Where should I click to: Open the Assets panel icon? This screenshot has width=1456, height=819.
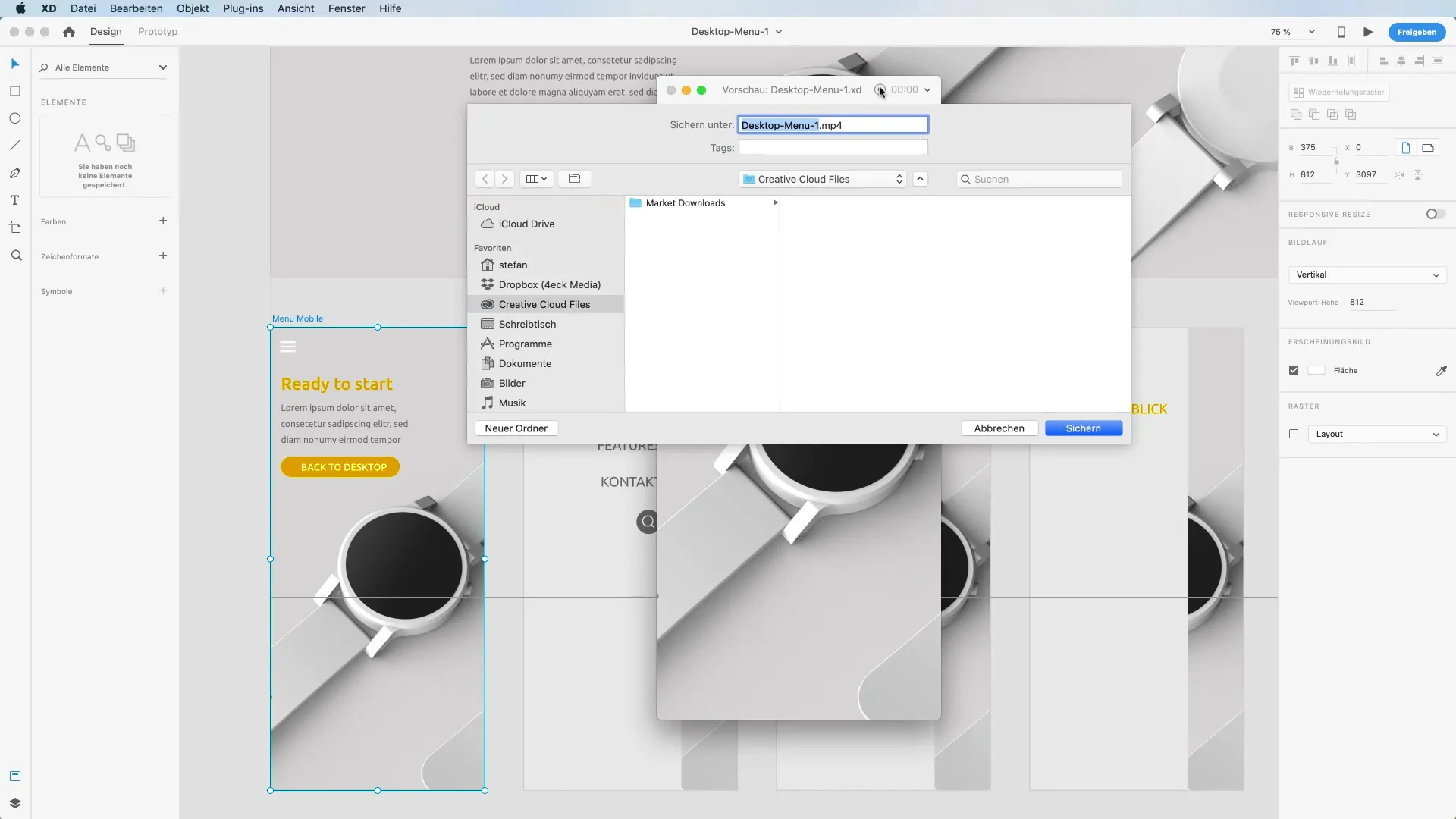pos(14,776)
